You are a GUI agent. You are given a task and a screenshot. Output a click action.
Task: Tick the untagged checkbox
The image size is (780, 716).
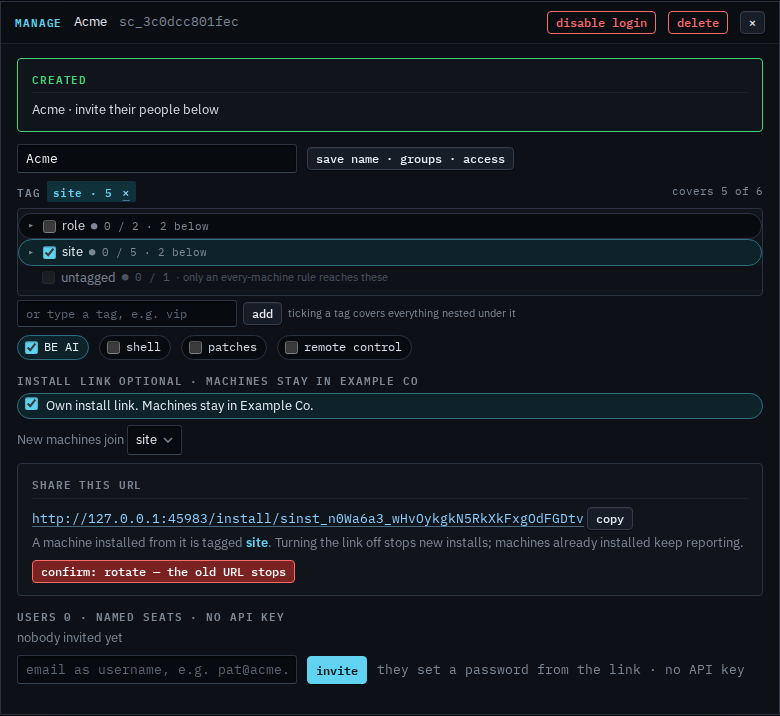pyautogui.click(x=48, y=277)
